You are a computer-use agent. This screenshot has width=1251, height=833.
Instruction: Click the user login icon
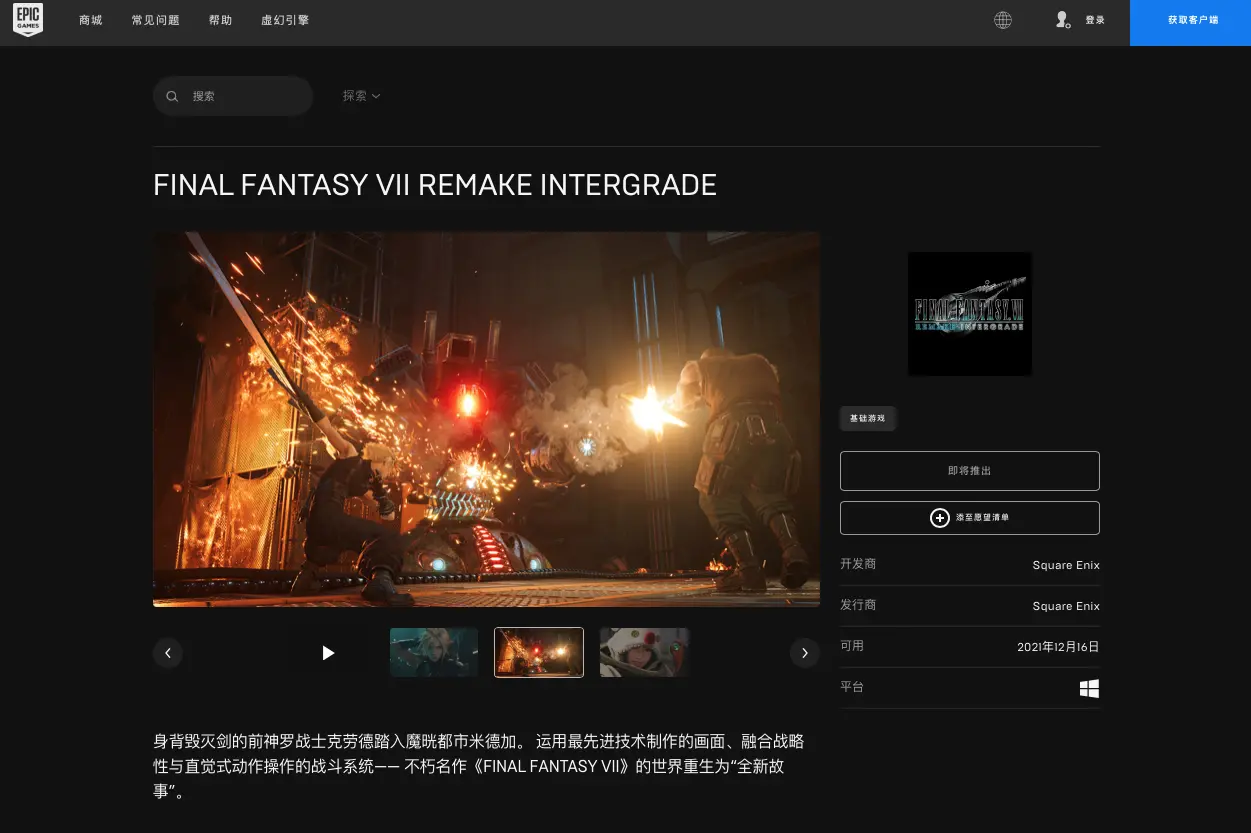[x=1063, y=20]
